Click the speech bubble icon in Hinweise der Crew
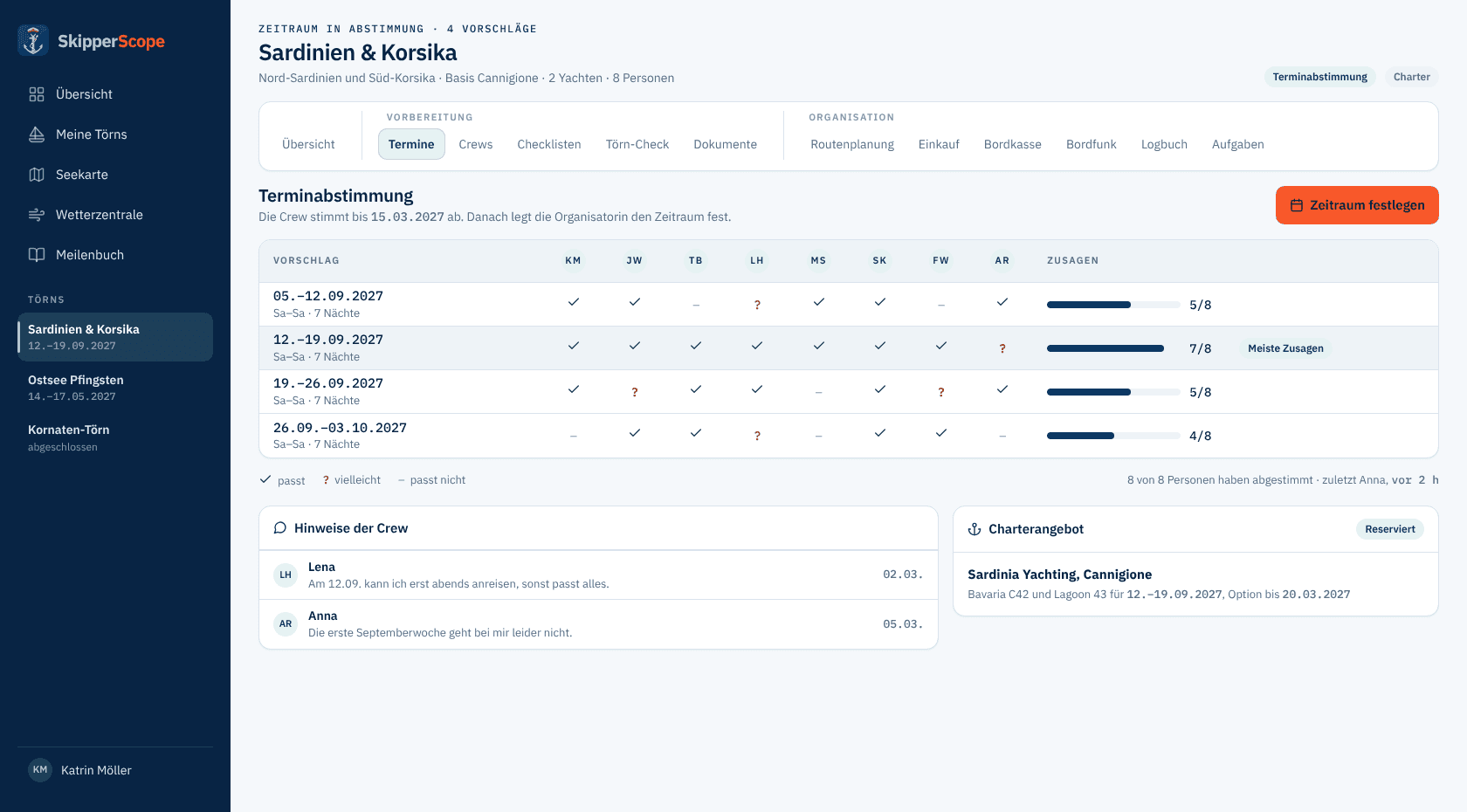Screen dimensions: 1467x812 pos(280,528)
